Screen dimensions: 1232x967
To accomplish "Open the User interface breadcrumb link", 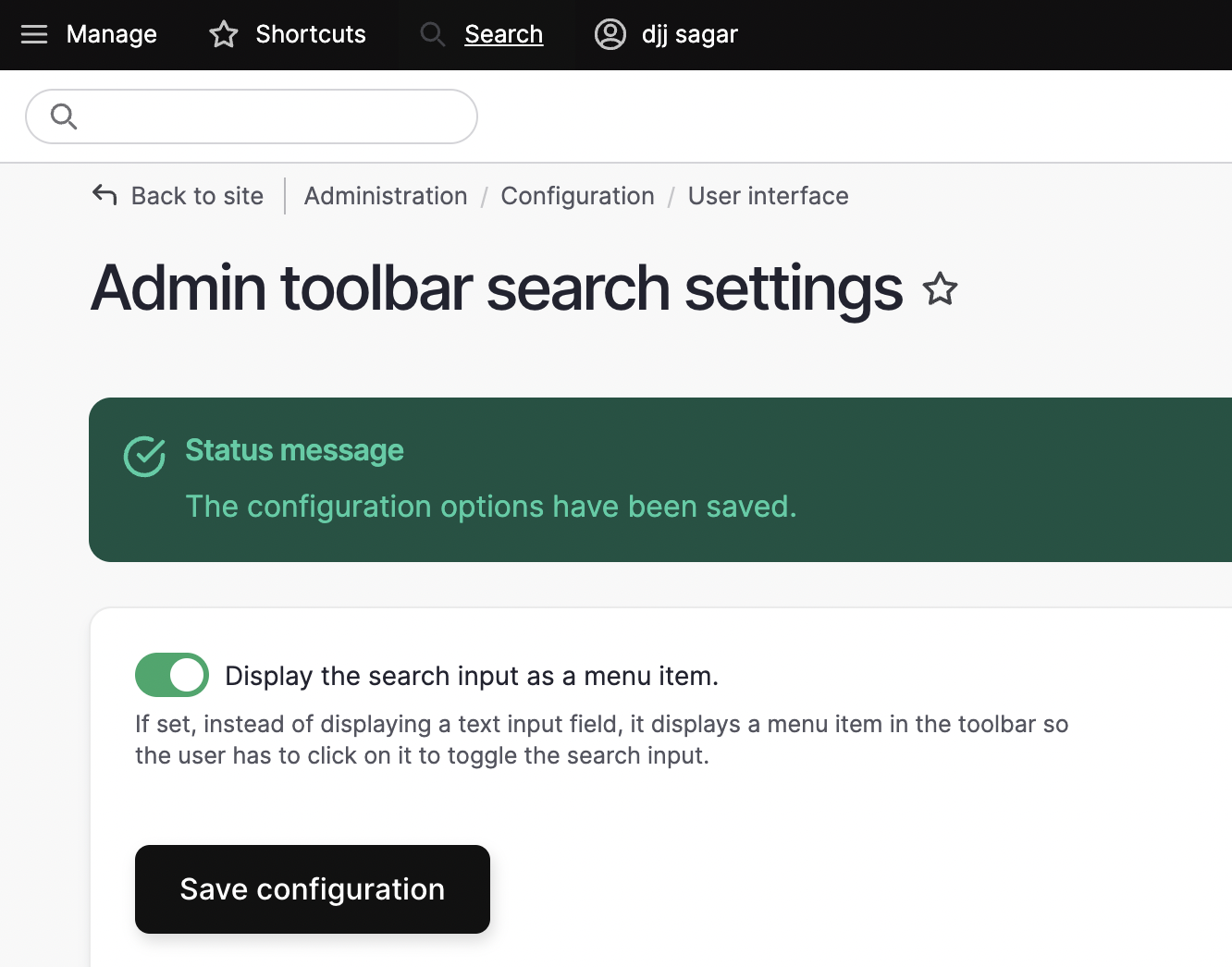I will [768, 195].
